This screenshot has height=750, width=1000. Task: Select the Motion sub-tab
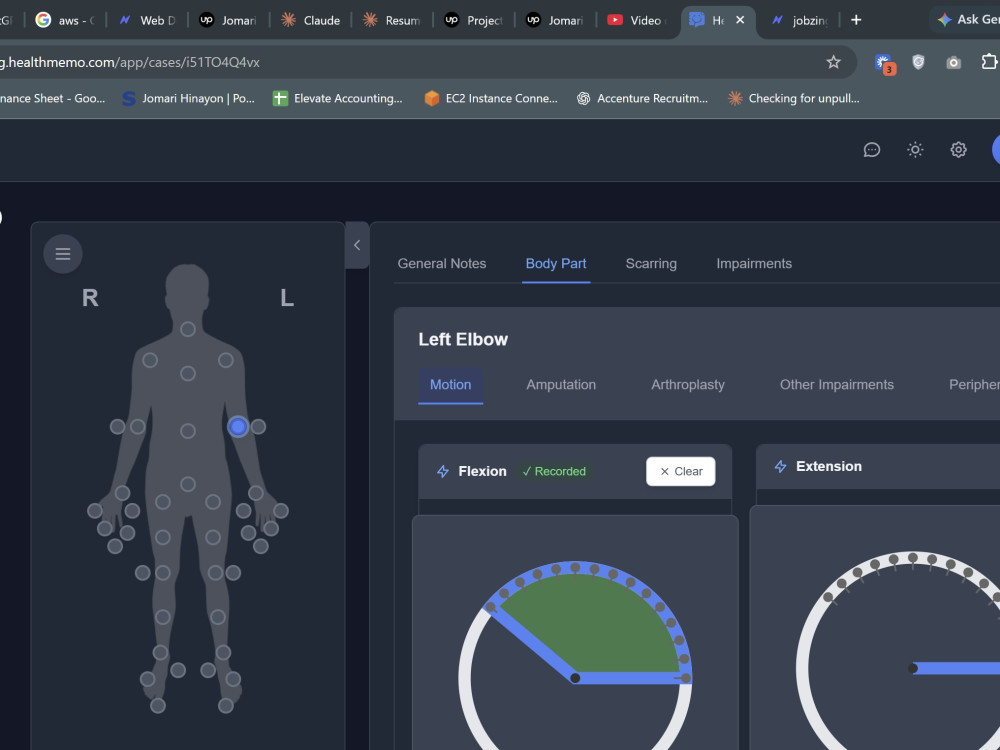pyautogui.click(x=450, y=385)
